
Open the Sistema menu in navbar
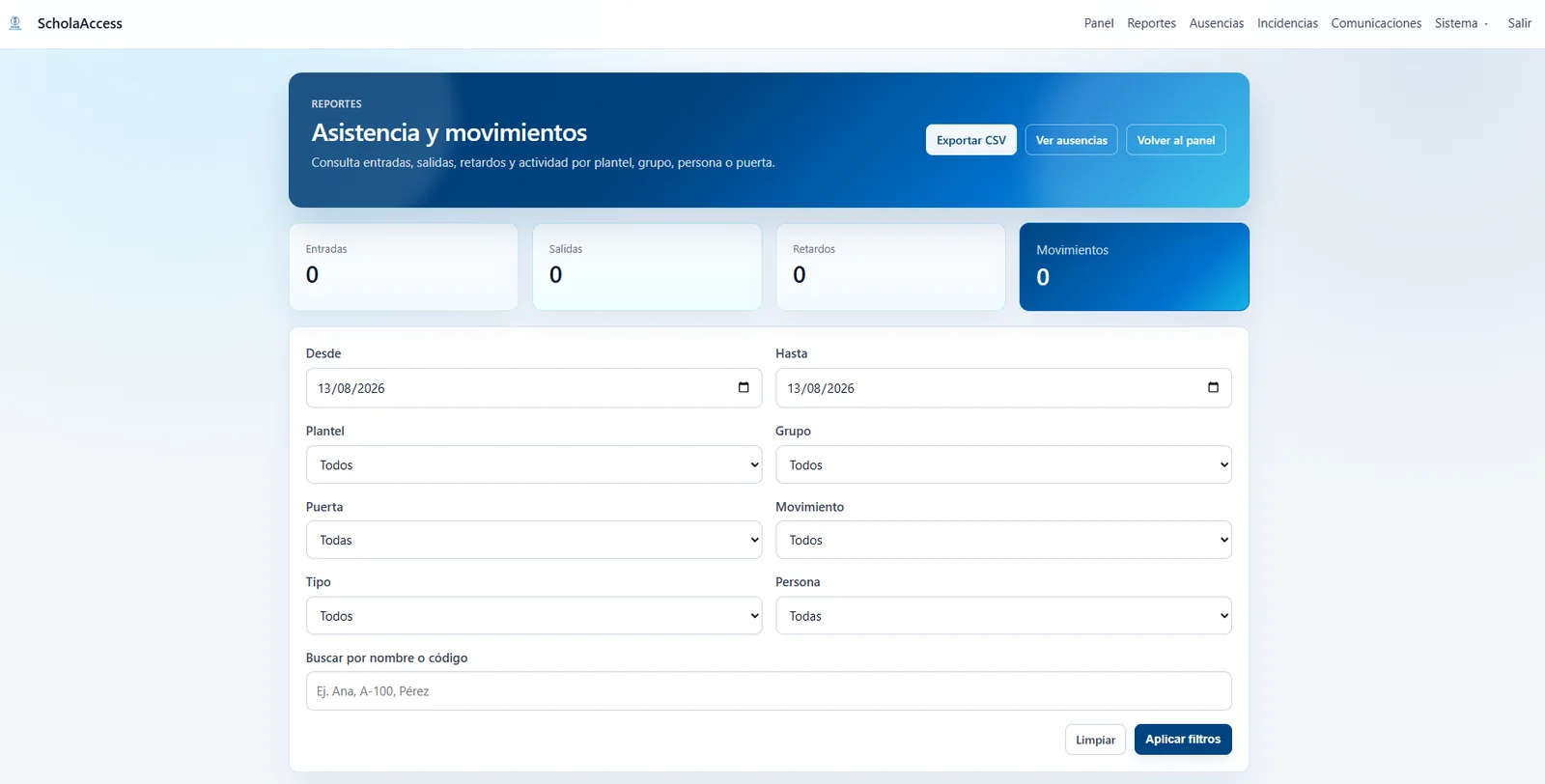click(x=1461, y=23)
